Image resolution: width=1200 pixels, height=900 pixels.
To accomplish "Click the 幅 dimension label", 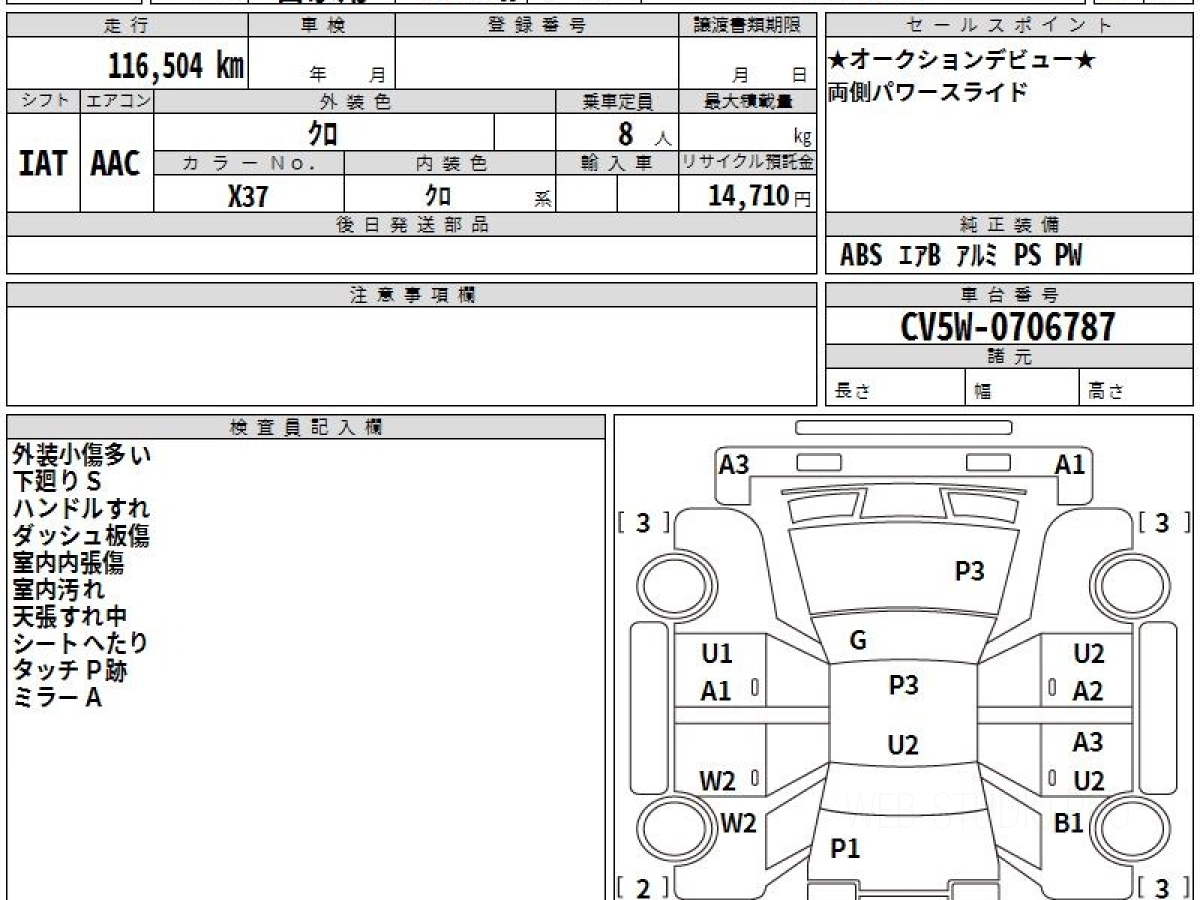I will click(x=983, y=392).
